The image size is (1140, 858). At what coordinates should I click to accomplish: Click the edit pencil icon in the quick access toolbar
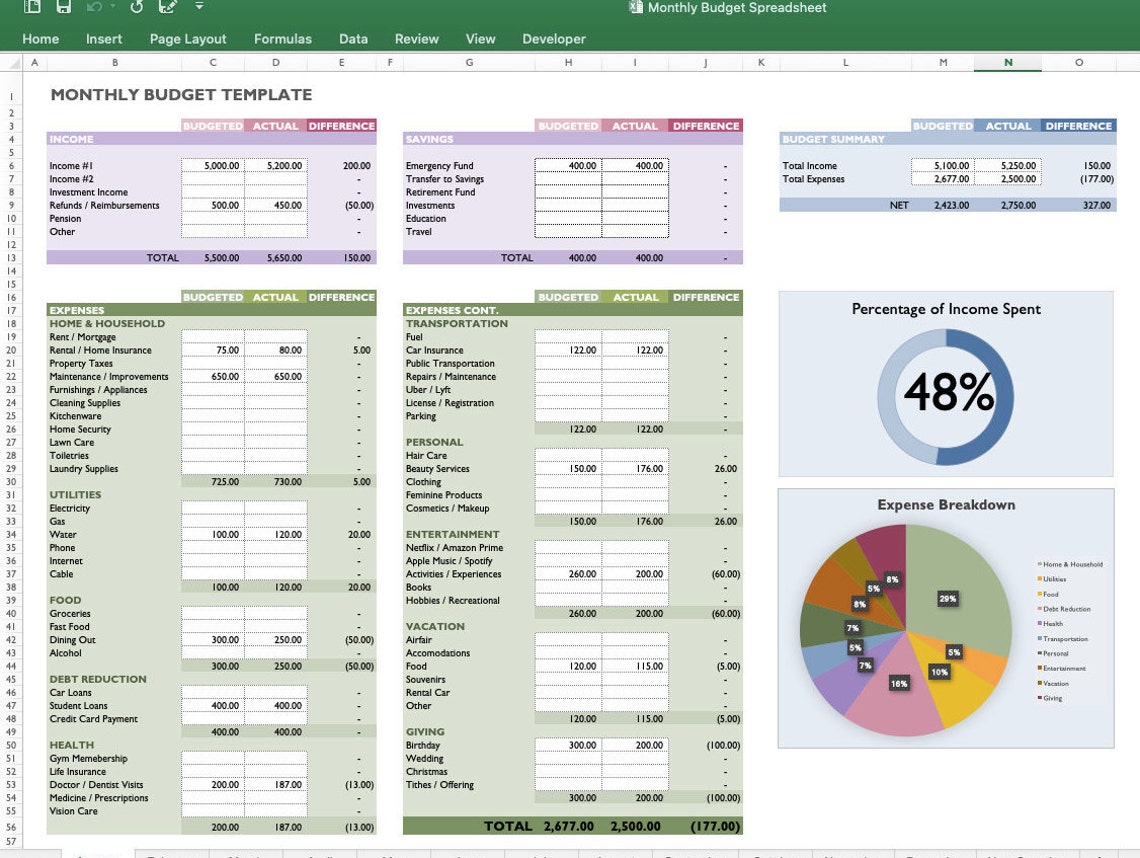[x=168, y=7]
